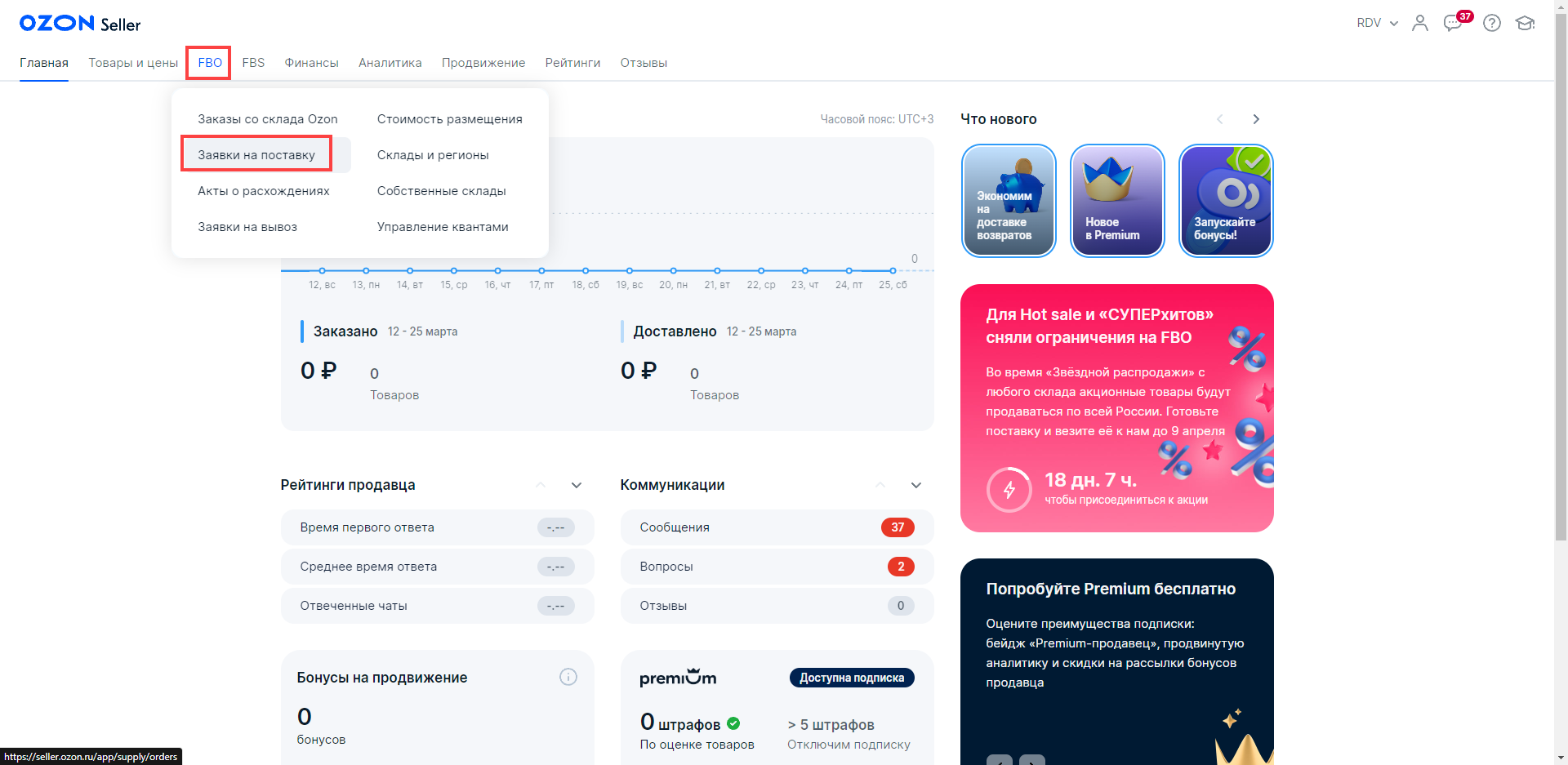Click the > 5 штрафов text
Viewport: 1568px width, 765px height.
pyautogui.click(x=831, y=725)
